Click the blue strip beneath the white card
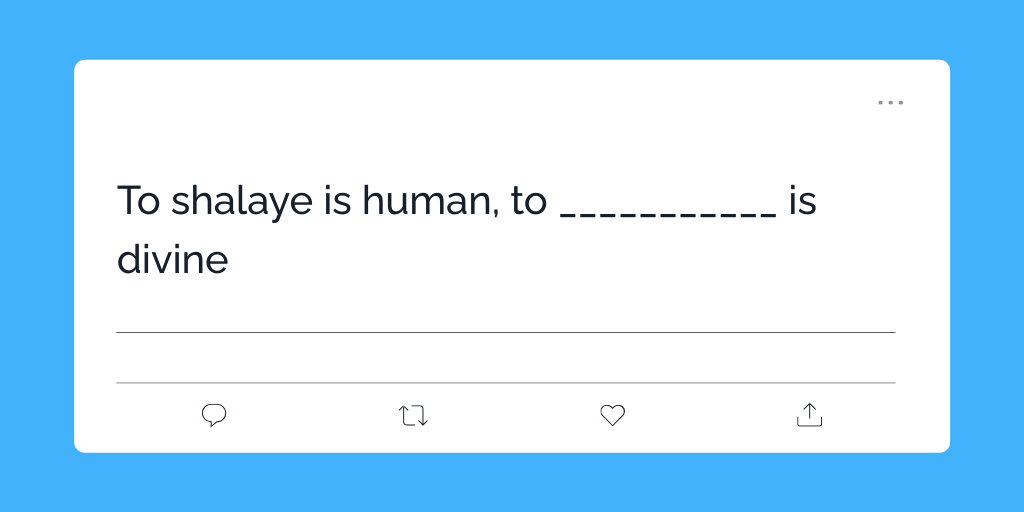The image size is (1024, 512). click(x=512, y=482)
